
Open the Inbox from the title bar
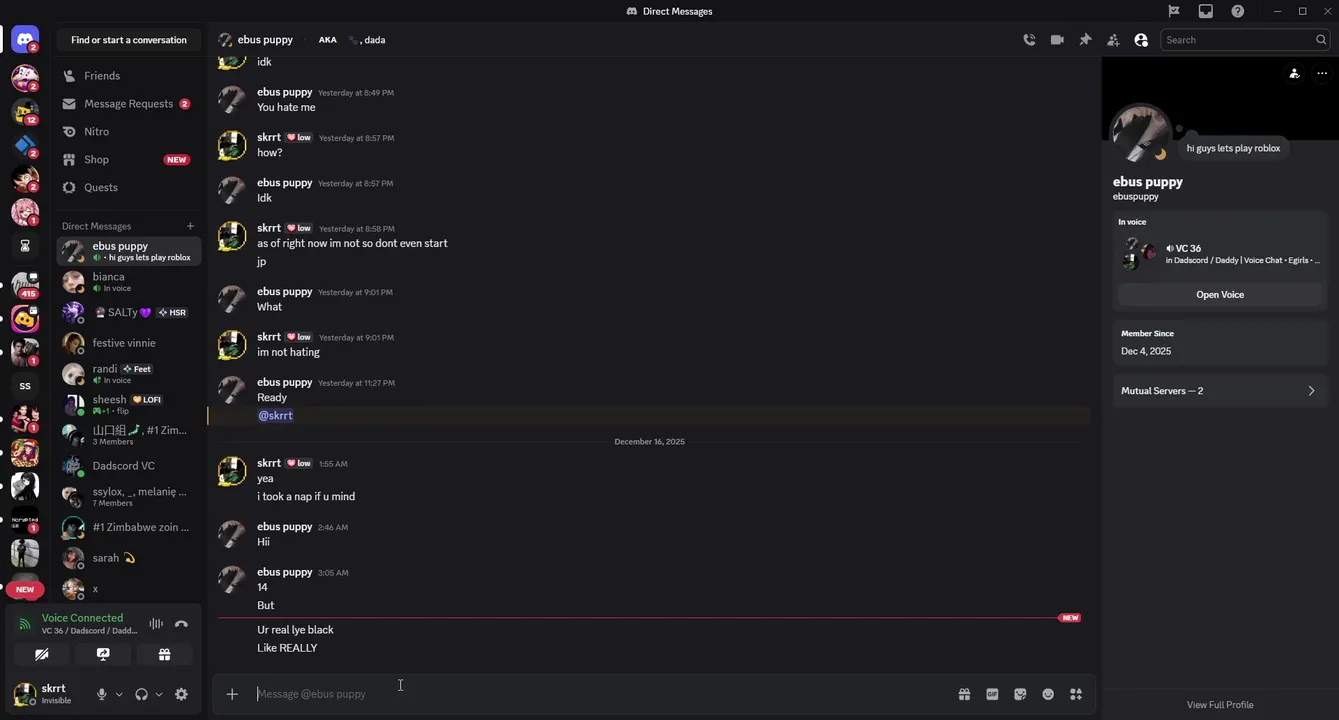[1206, 11]
